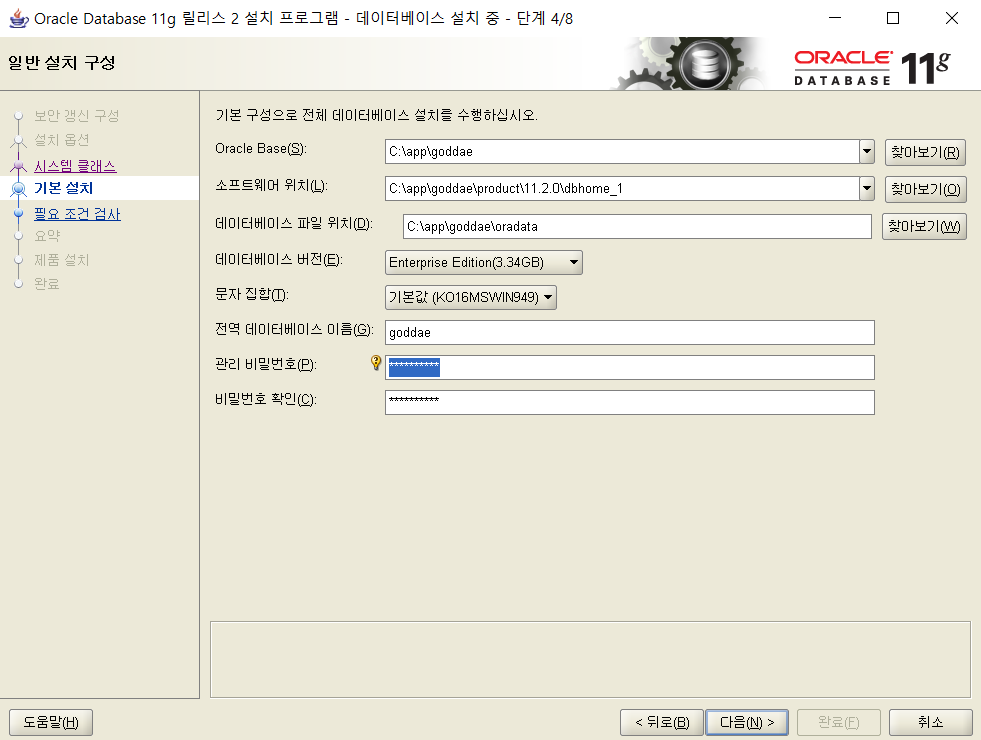
Task: Click the 다음(N) > next button
Action: pos(746,722)
